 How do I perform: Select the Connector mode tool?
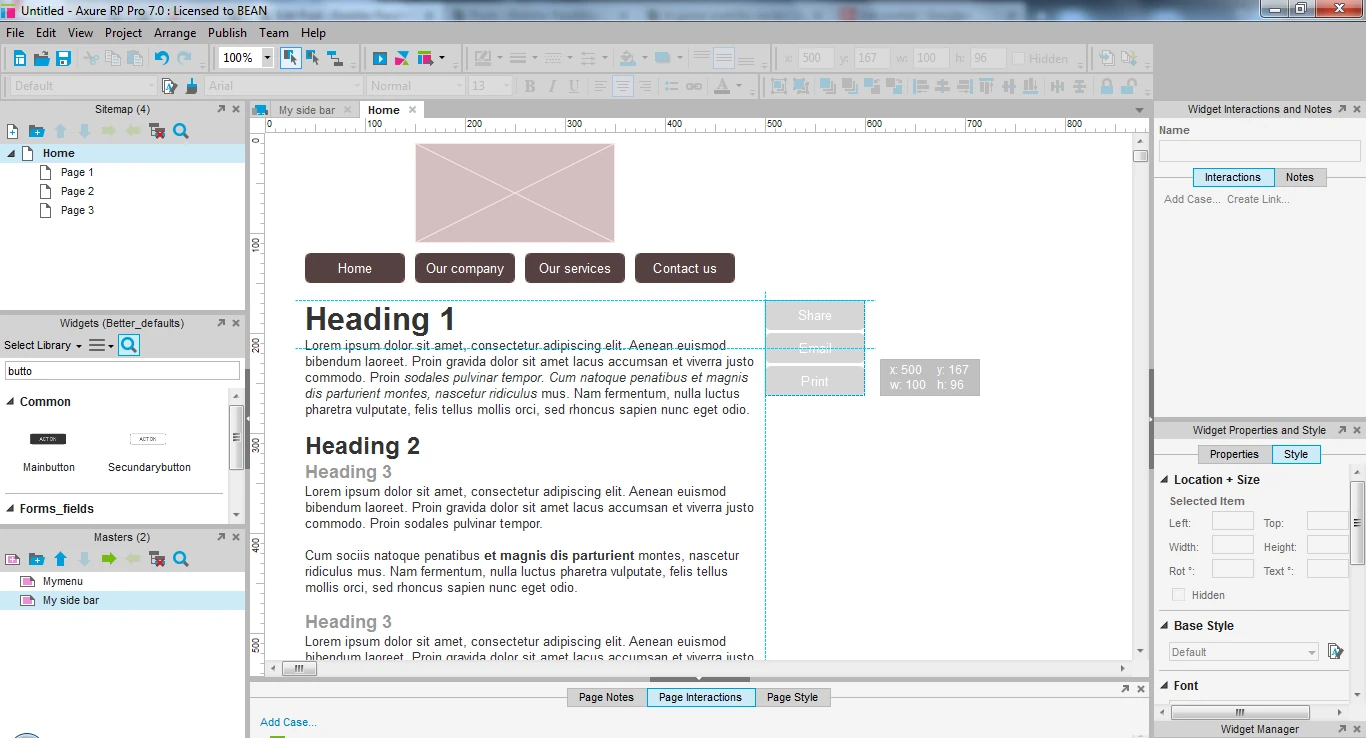pos(335,58)
